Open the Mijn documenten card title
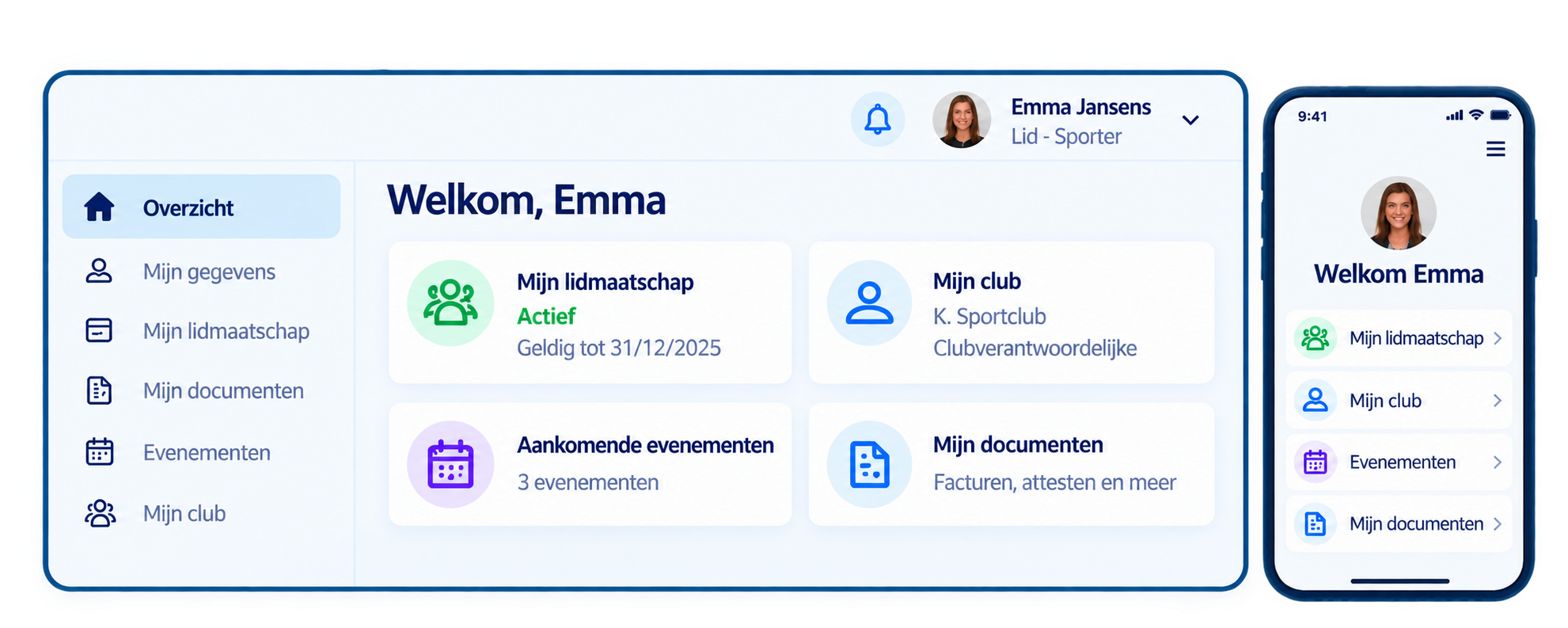Viewport: 1568px width, 628px height. [1018, 445]
